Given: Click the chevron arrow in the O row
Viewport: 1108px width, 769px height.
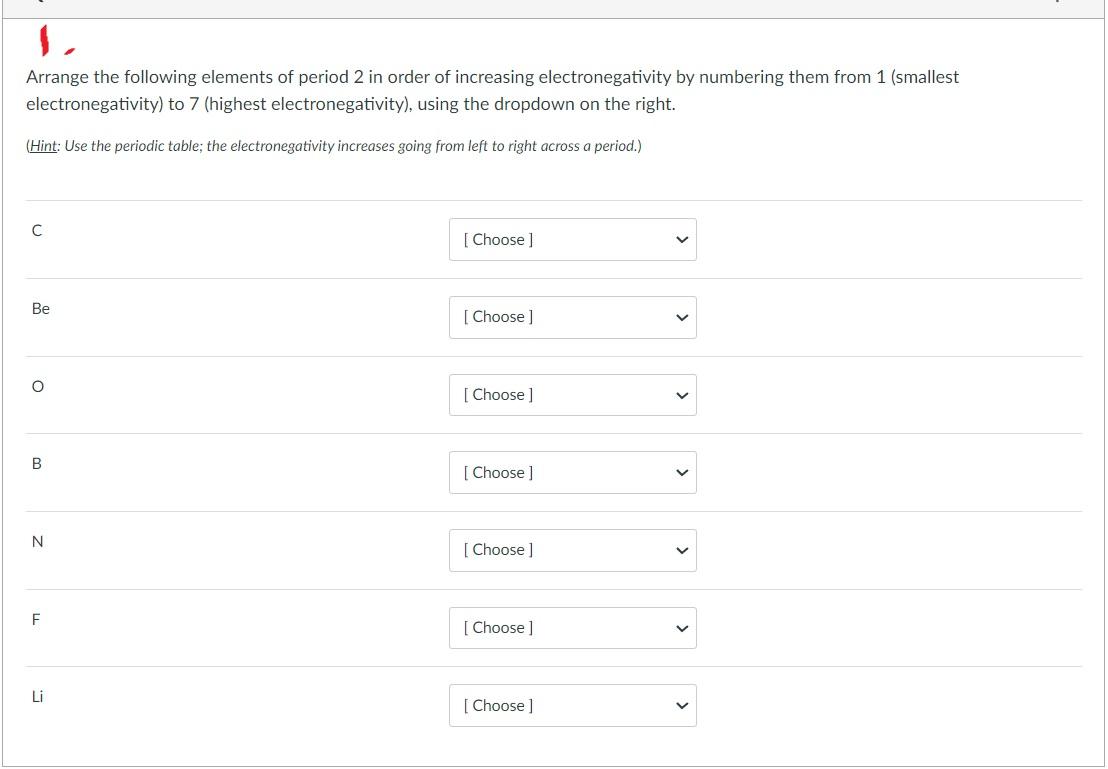Looking at the screenshot, I should (x=682, y=396).
